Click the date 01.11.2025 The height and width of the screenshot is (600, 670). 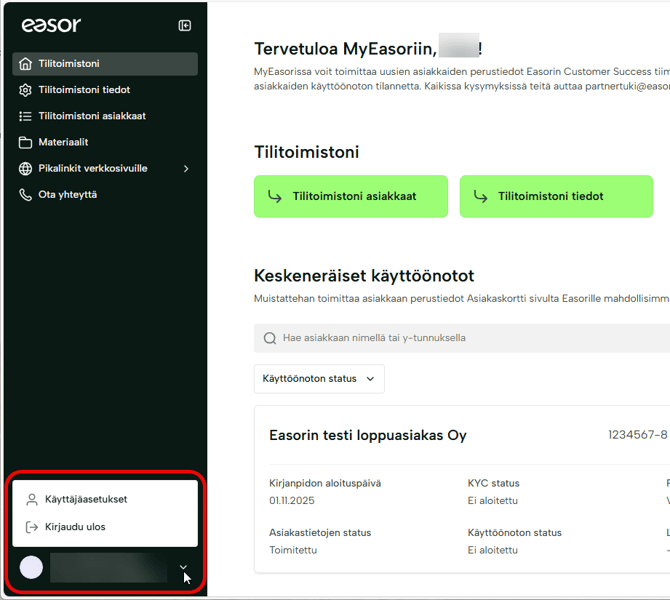pos(292,501)
